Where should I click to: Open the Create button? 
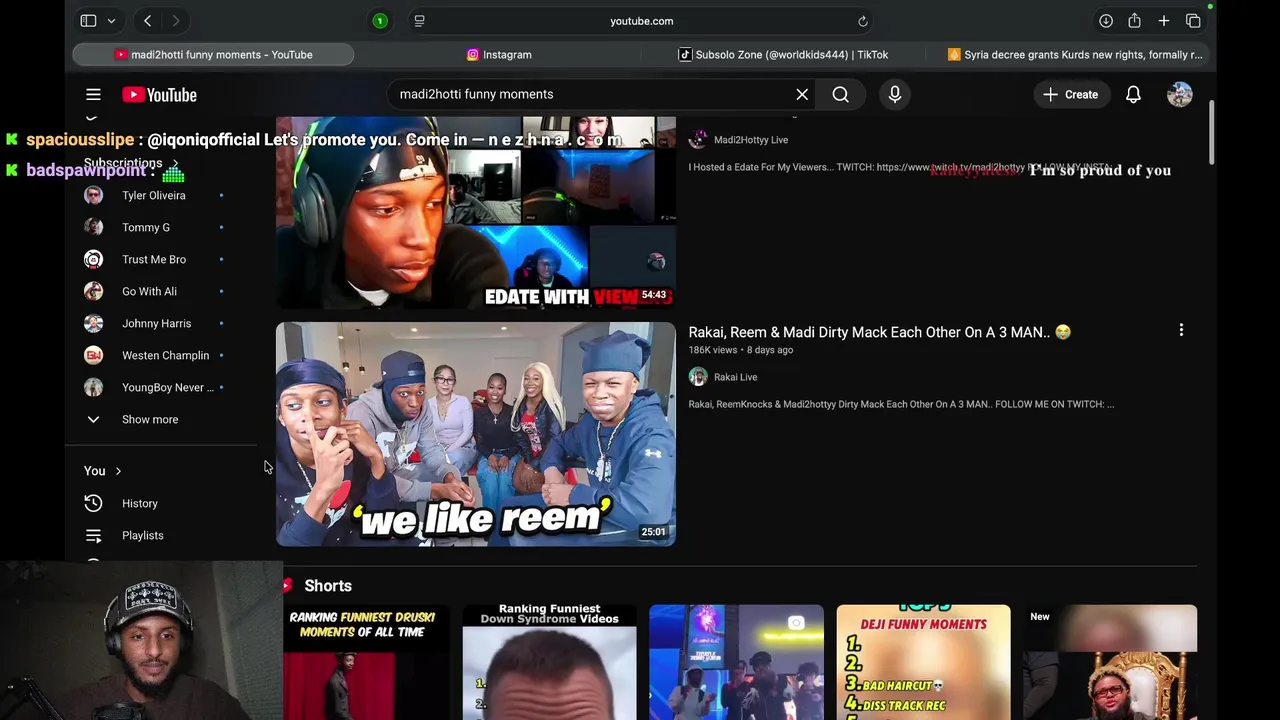click(1071, 94)
